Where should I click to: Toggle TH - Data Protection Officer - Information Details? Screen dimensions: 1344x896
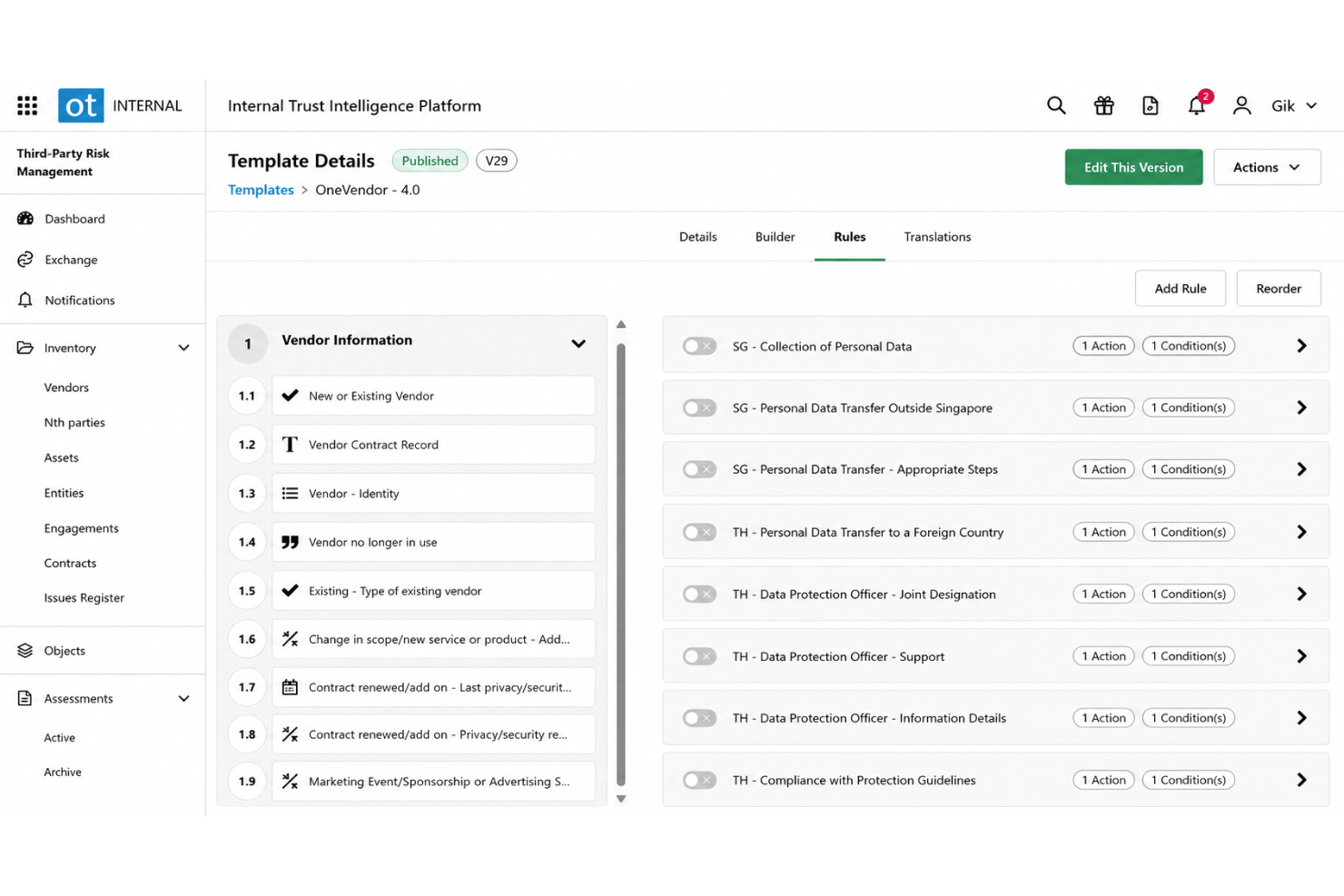point(699,718)
